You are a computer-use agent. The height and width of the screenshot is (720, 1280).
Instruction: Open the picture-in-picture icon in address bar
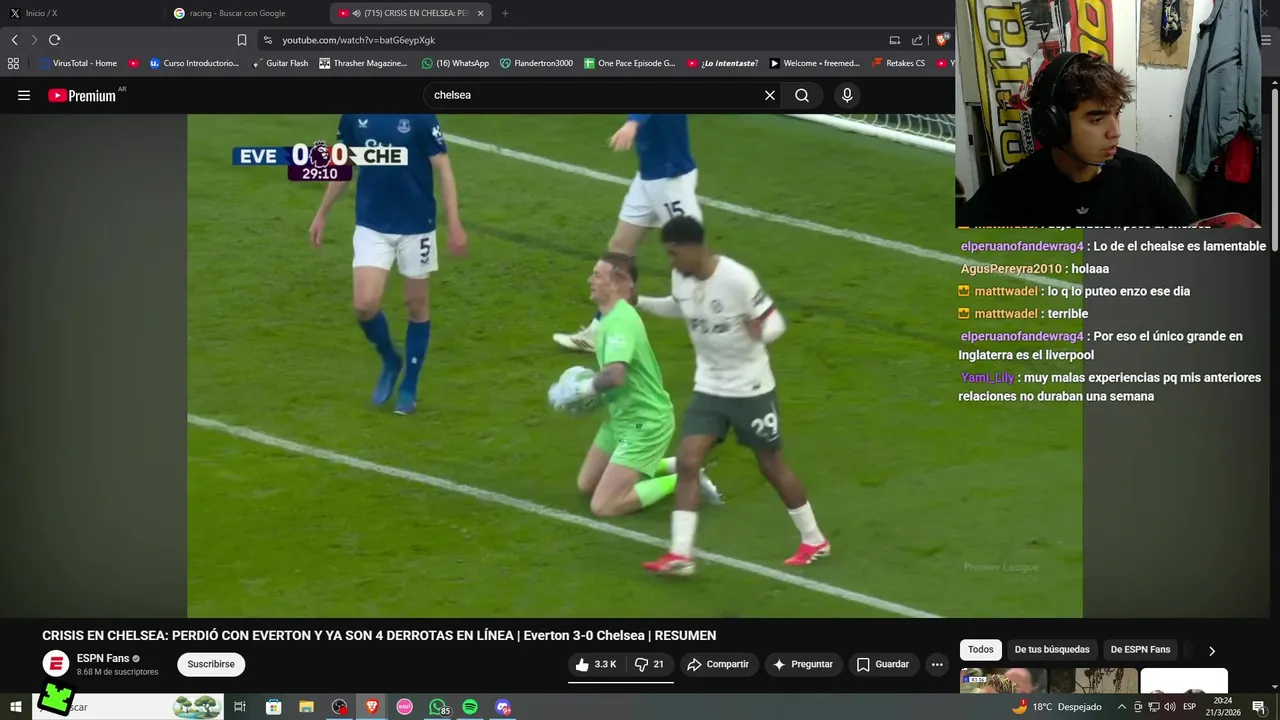coord(894,40)
